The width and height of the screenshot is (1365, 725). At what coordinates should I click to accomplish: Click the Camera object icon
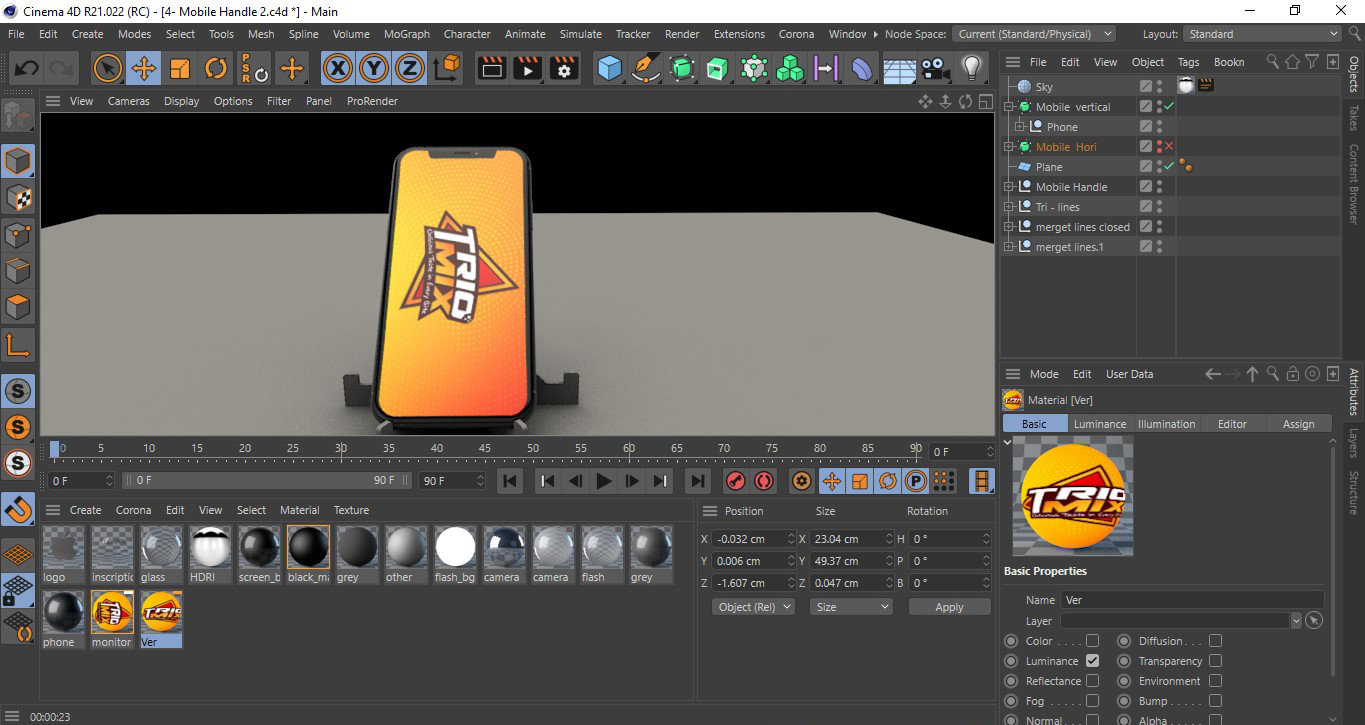935,69
